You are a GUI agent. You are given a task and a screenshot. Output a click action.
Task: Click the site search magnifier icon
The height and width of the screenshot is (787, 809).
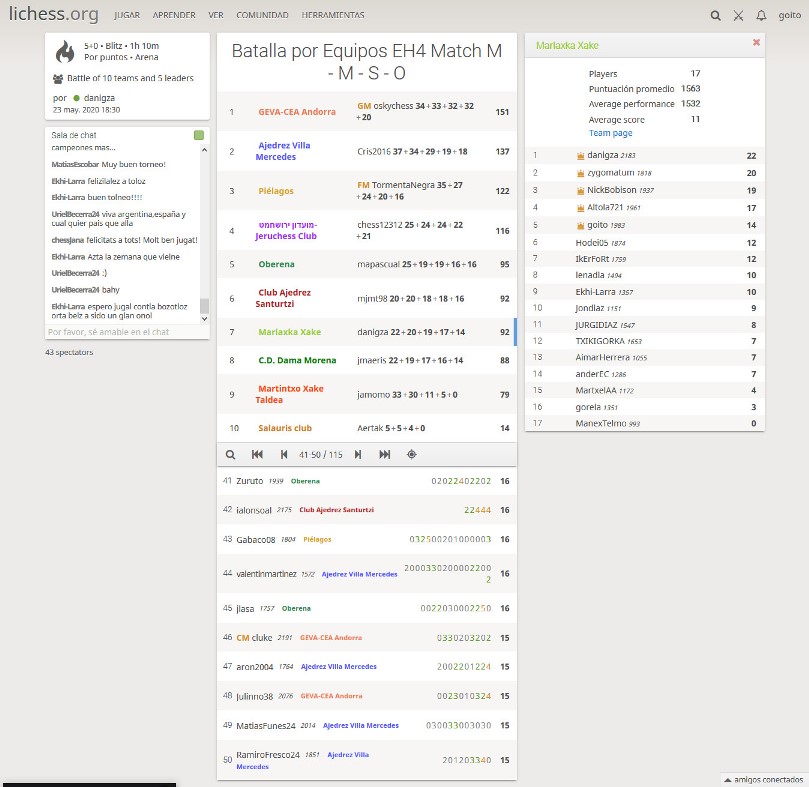pos(715,16)
